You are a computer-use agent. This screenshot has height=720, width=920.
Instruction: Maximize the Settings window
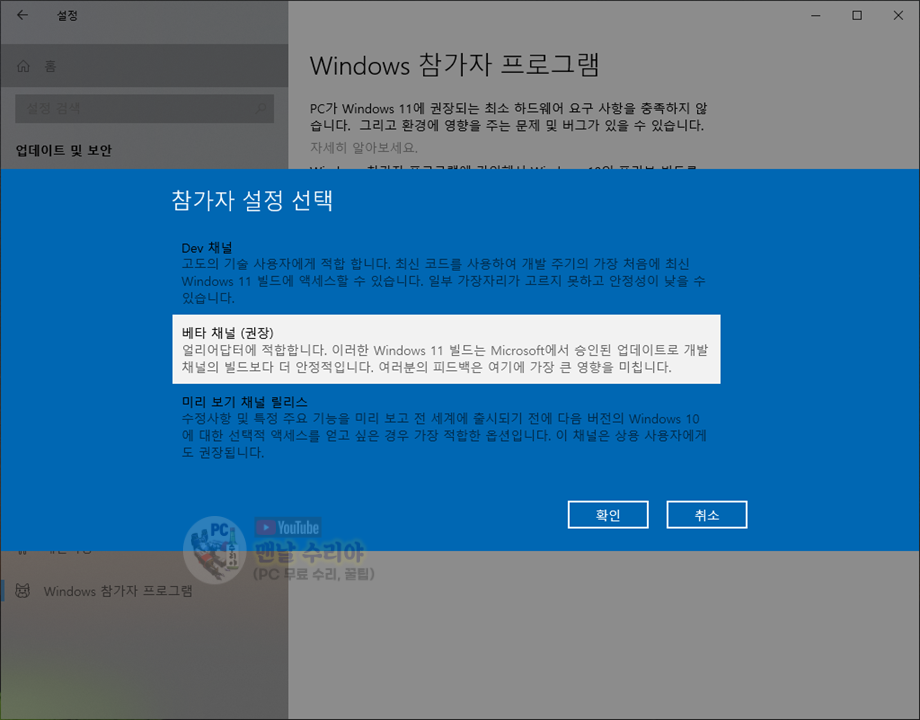[x=857, y=15]
